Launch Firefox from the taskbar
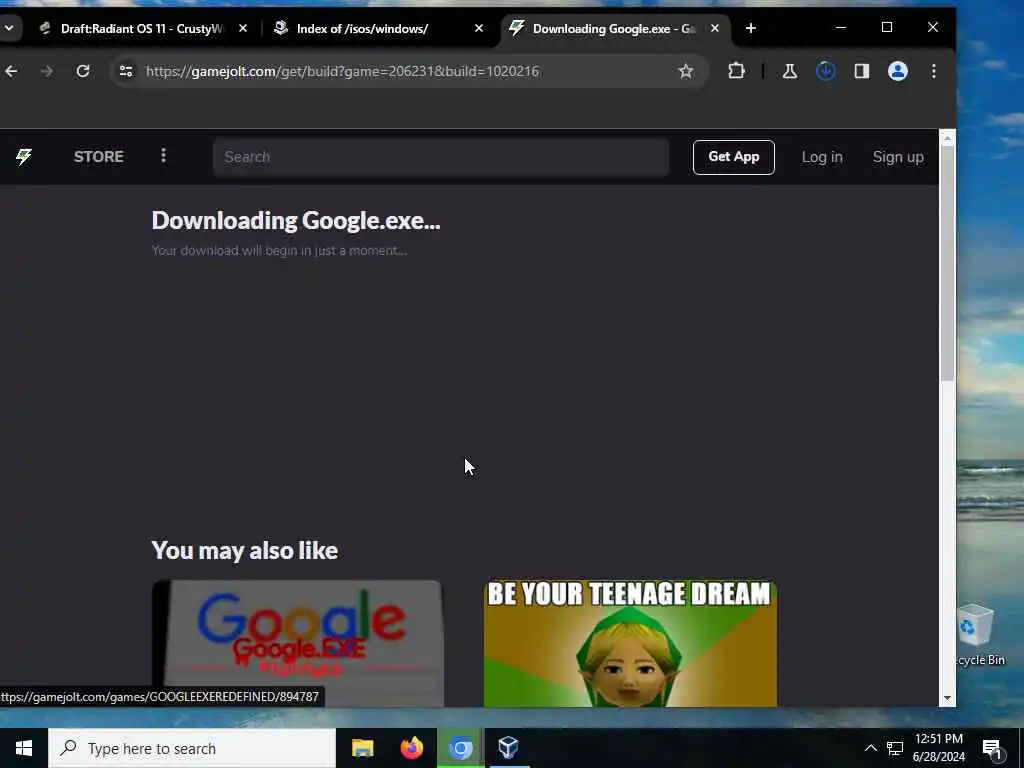 [411, 748]
